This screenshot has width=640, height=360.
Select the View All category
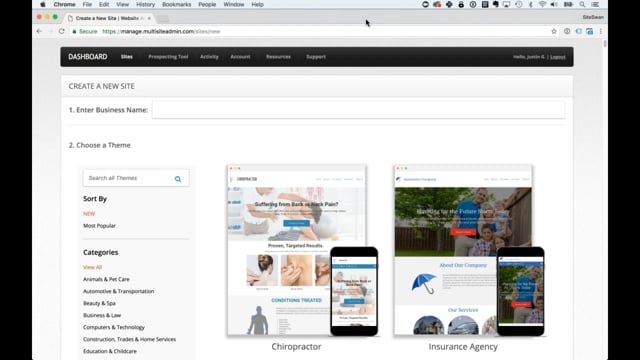92,267
